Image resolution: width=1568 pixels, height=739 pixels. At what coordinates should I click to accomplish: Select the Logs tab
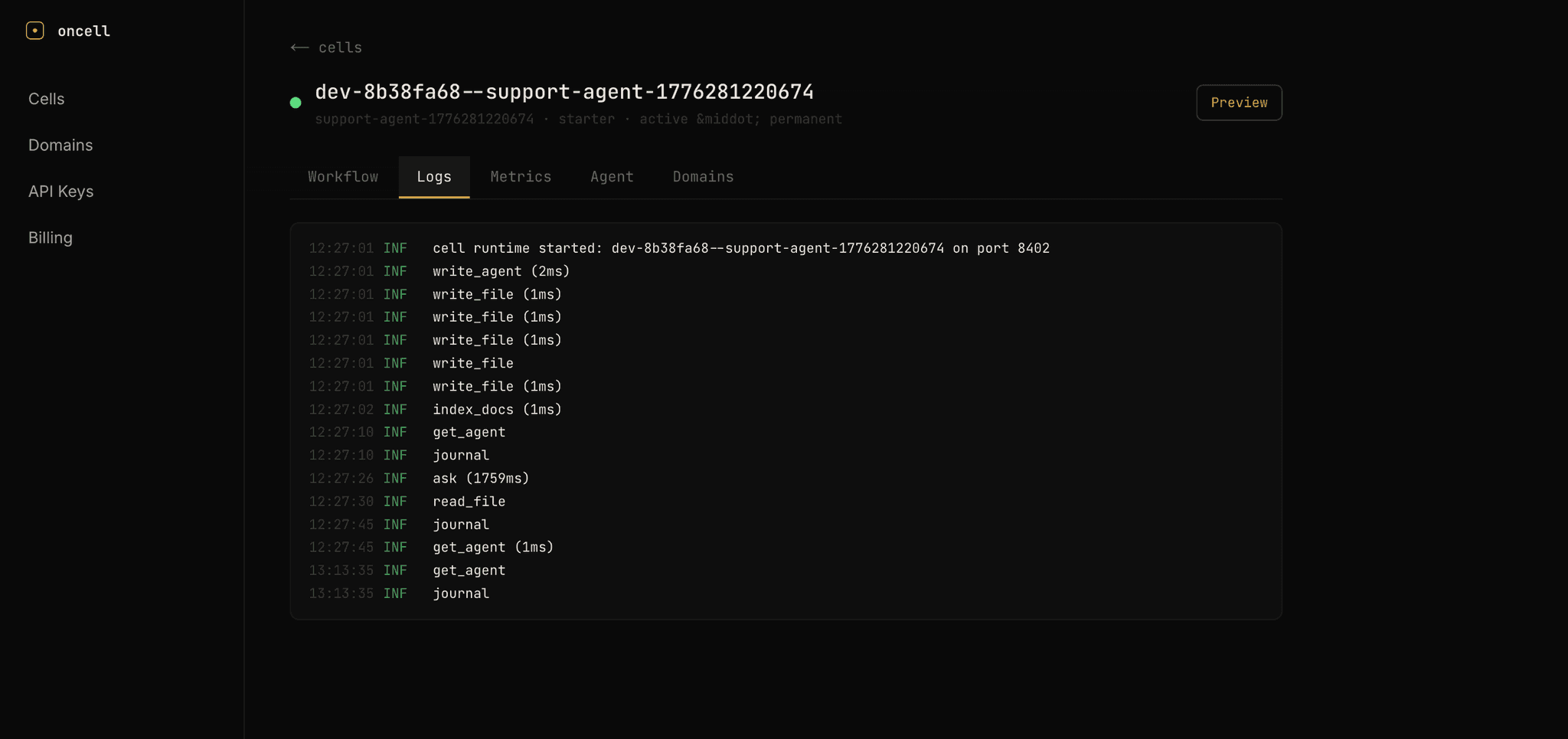434,177
